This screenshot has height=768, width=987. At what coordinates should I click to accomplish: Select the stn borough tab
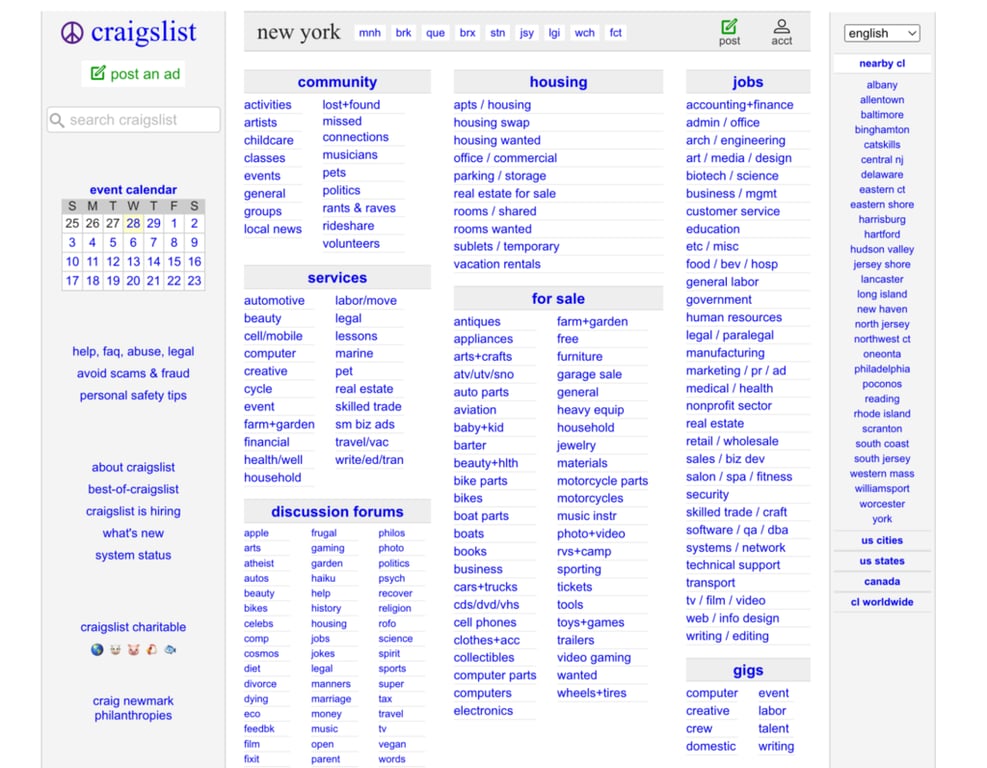497,32
